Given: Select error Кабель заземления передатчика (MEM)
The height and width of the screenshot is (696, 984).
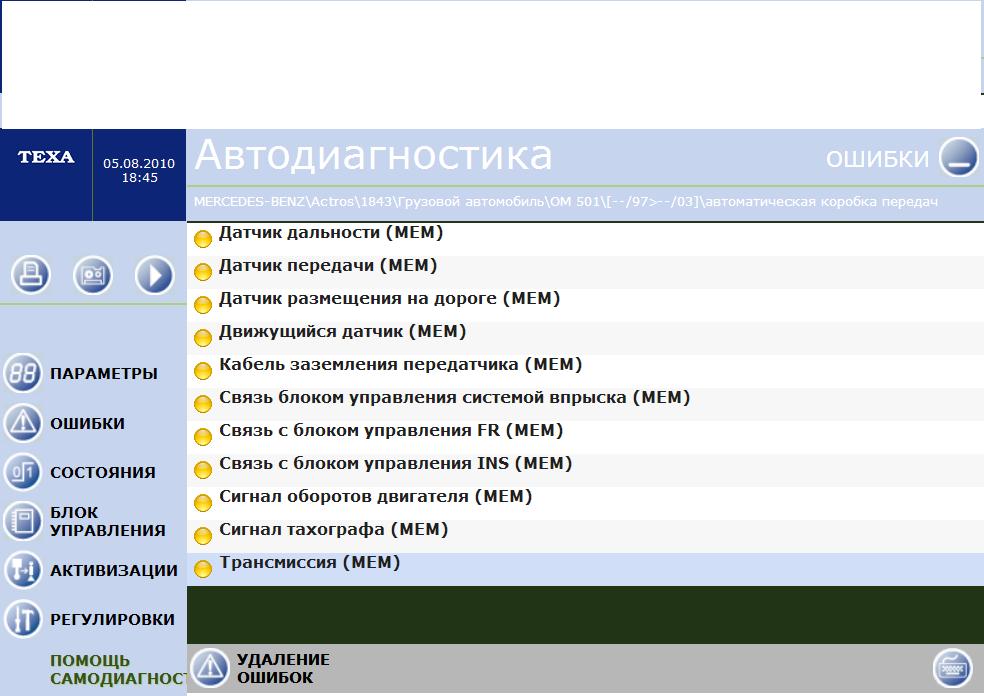Looking at the screenshot, I should click(585, 371).
